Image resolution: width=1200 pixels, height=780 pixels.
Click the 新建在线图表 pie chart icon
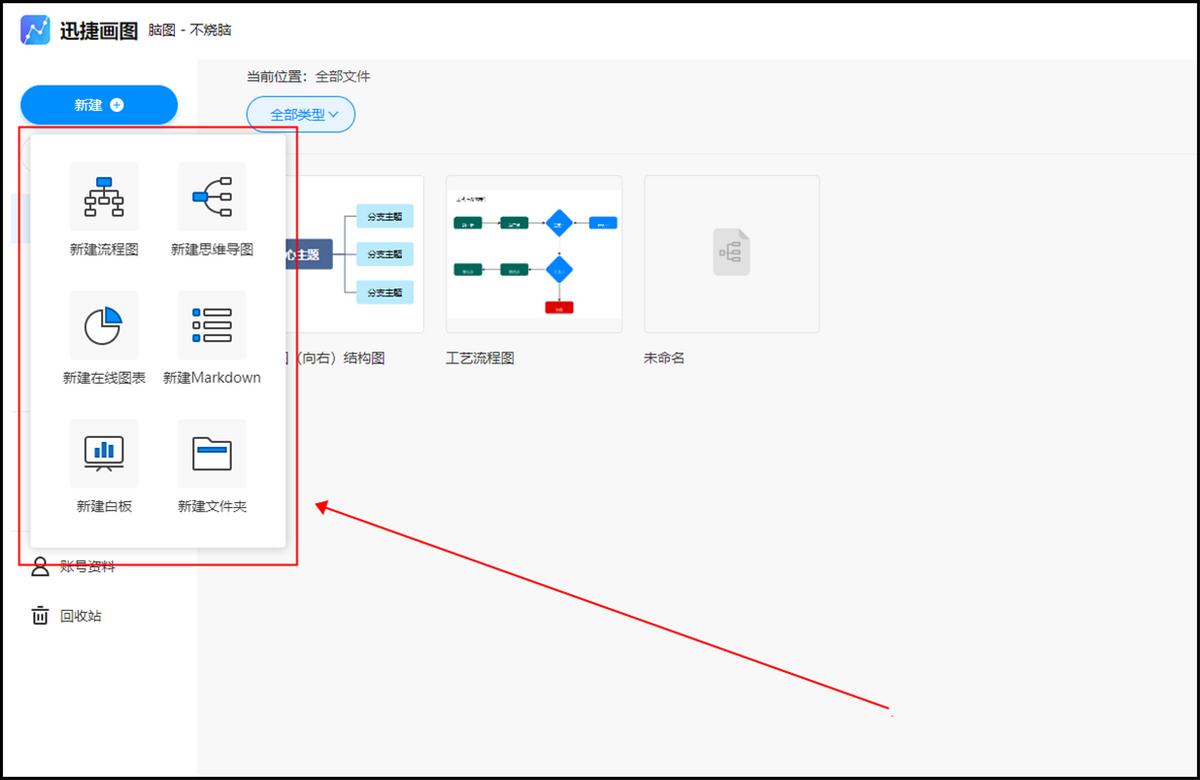click(104, 325)
